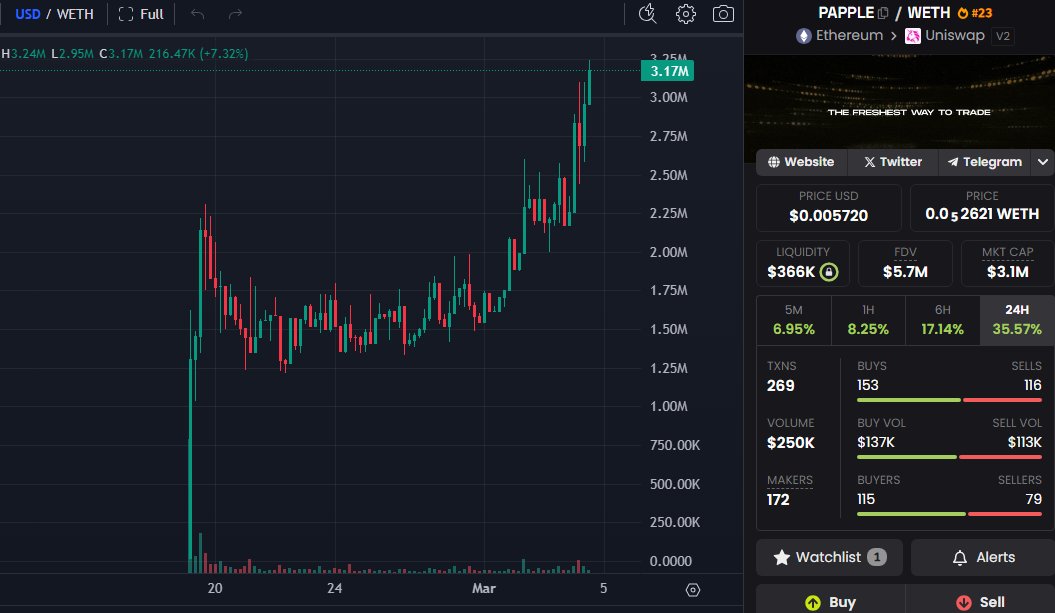Open chart axis settings target icon
Screen dimensions: 1055x613
692,590
